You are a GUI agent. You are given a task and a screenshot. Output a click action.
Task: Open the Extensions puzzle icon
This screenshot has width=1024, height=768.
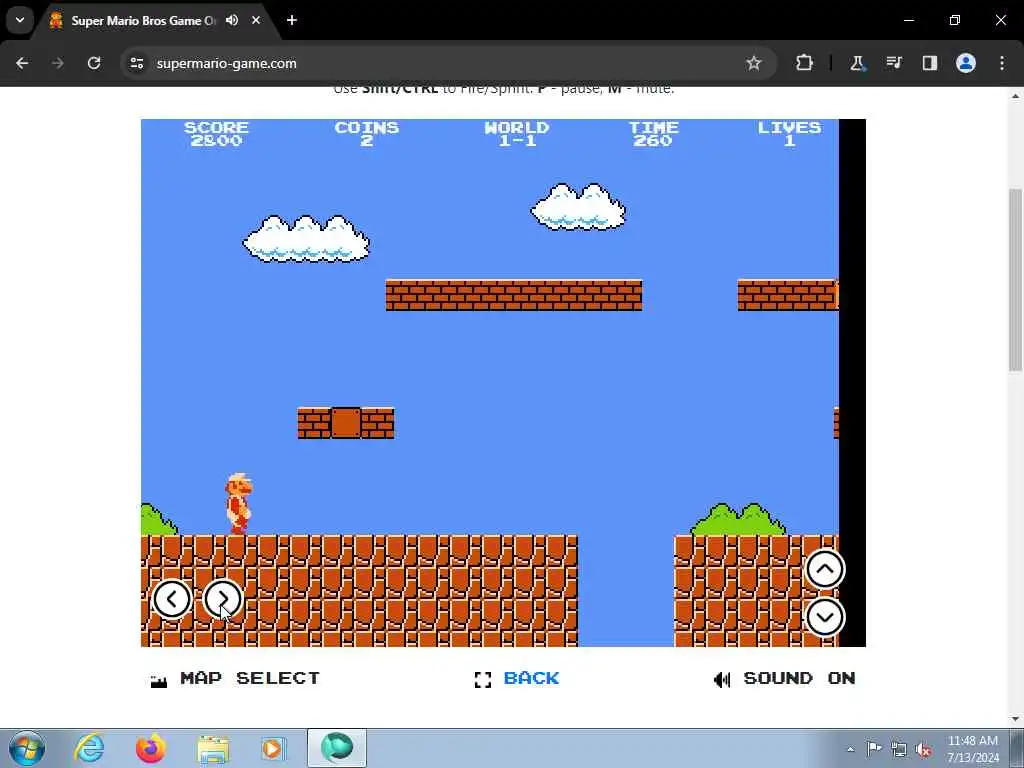tap(805, 63)
